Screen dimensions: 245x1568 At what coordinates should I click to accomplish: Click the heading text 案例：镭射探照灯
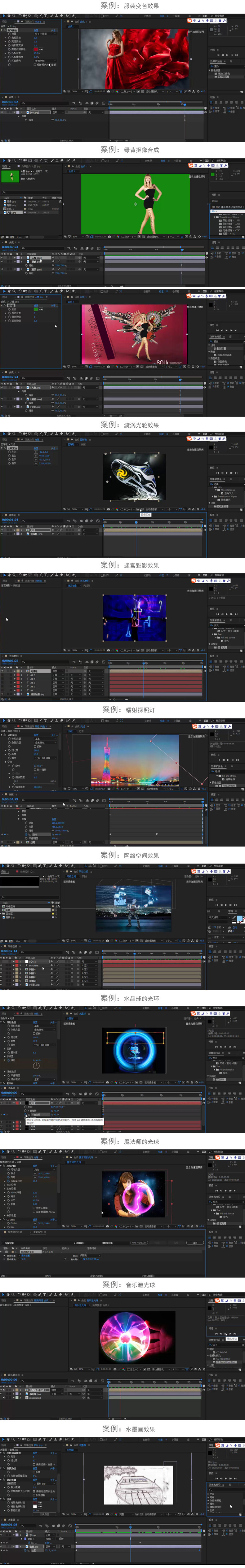pos(129,710)
